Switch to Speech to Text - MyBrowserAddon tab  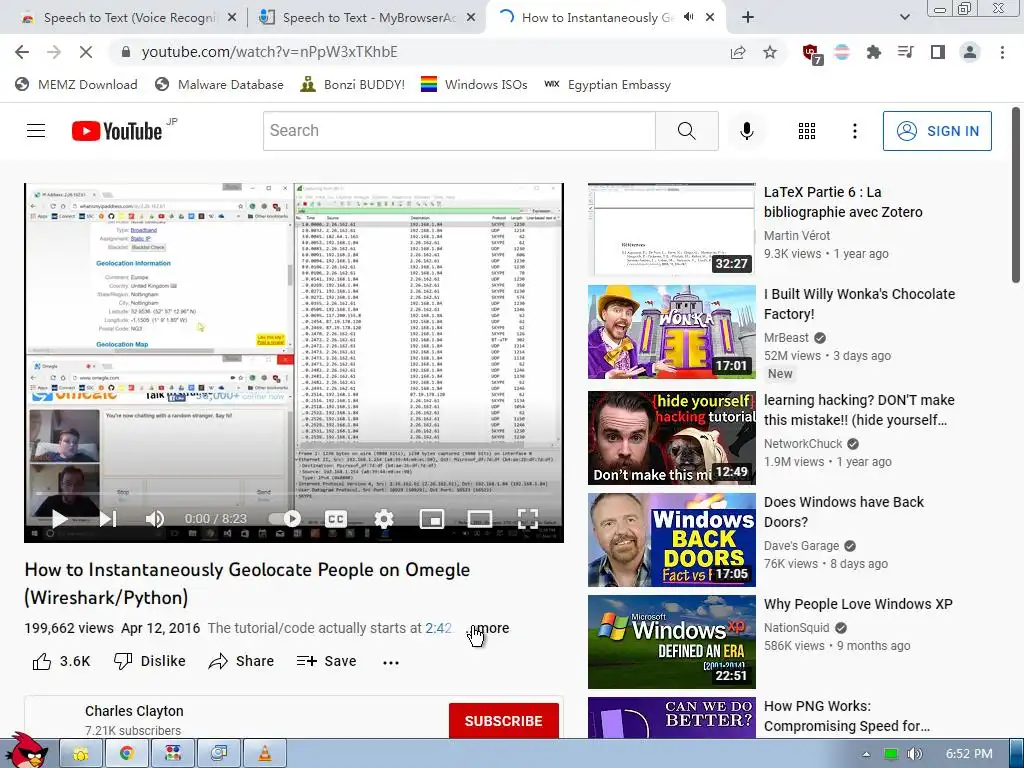coord(367,18)
